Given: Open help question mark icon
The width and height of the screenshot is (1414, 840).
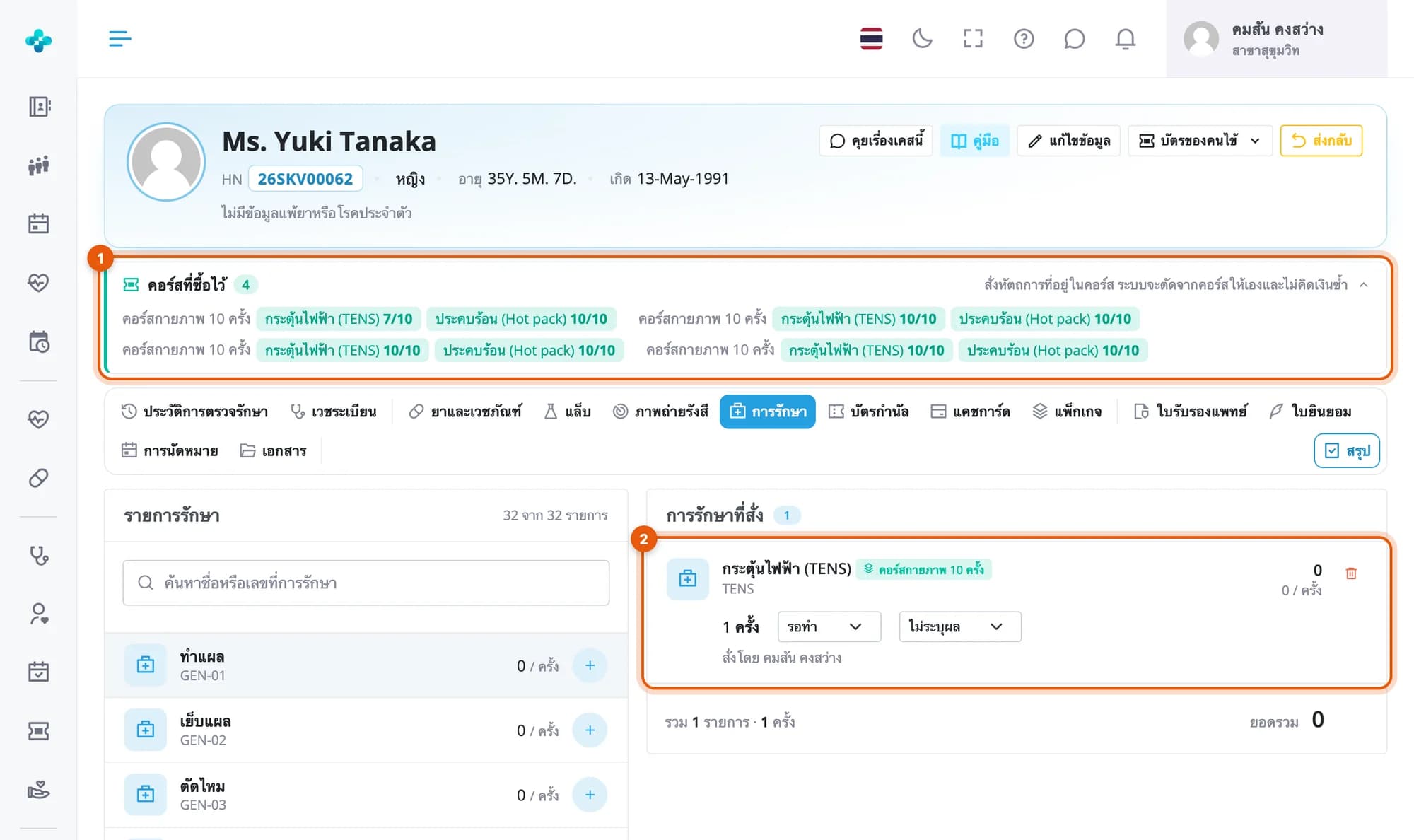Looking at the screenshot, I should pos(1024,38).
